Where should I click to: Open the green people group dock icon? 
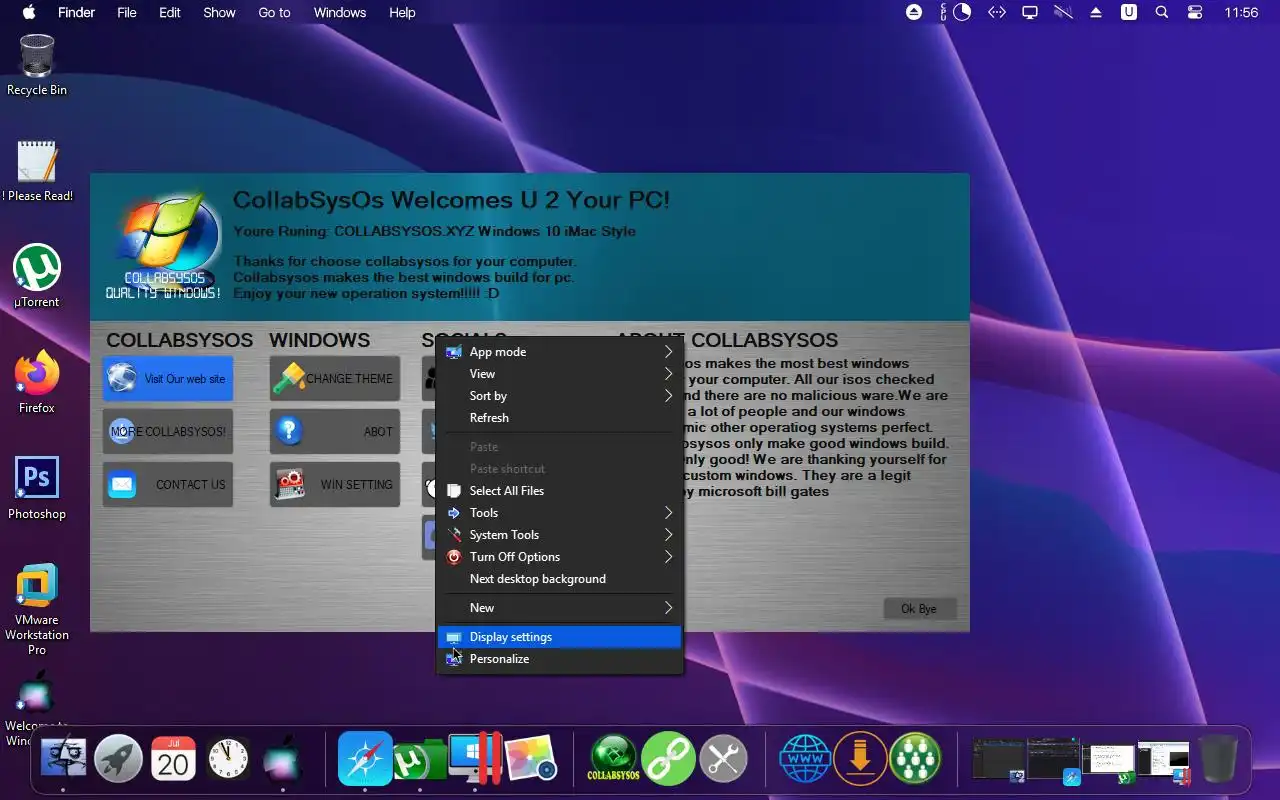915,759
